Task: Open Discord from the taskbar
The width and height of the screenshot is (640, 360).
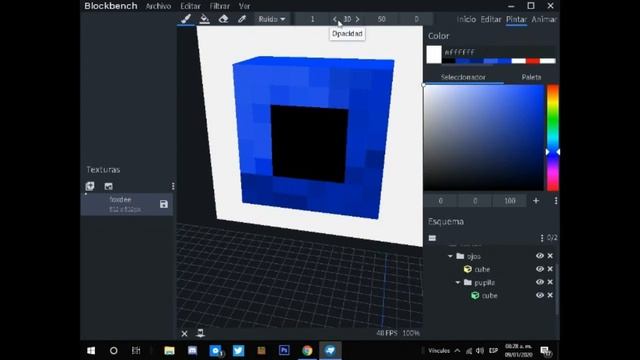Action: (192, 350)
